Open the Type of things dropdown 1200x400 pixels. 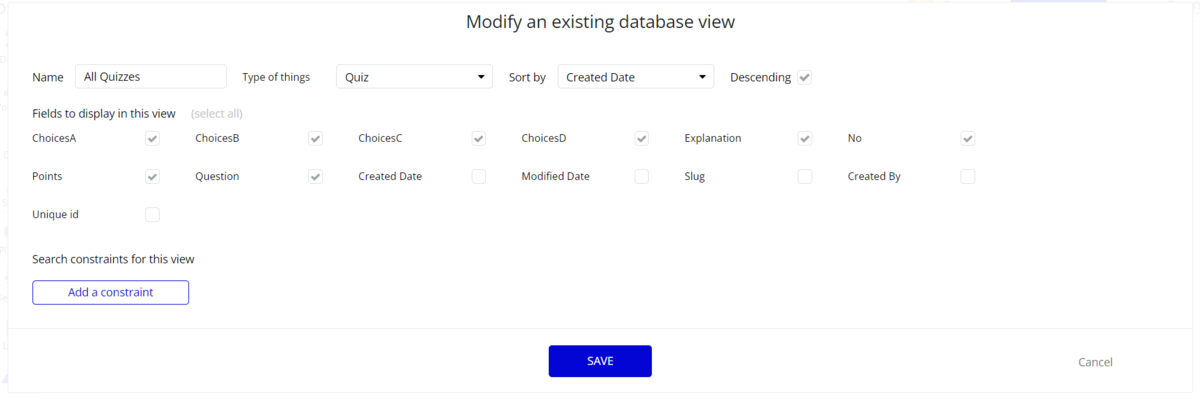(x=414, y=77)
